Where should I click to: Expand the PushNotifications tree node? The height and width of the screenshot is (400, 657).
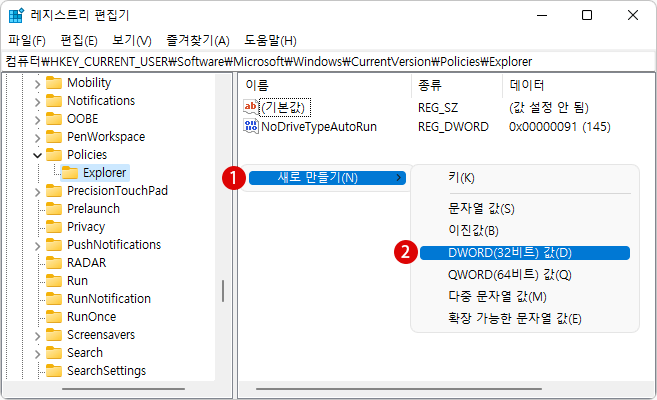point(37,246)
